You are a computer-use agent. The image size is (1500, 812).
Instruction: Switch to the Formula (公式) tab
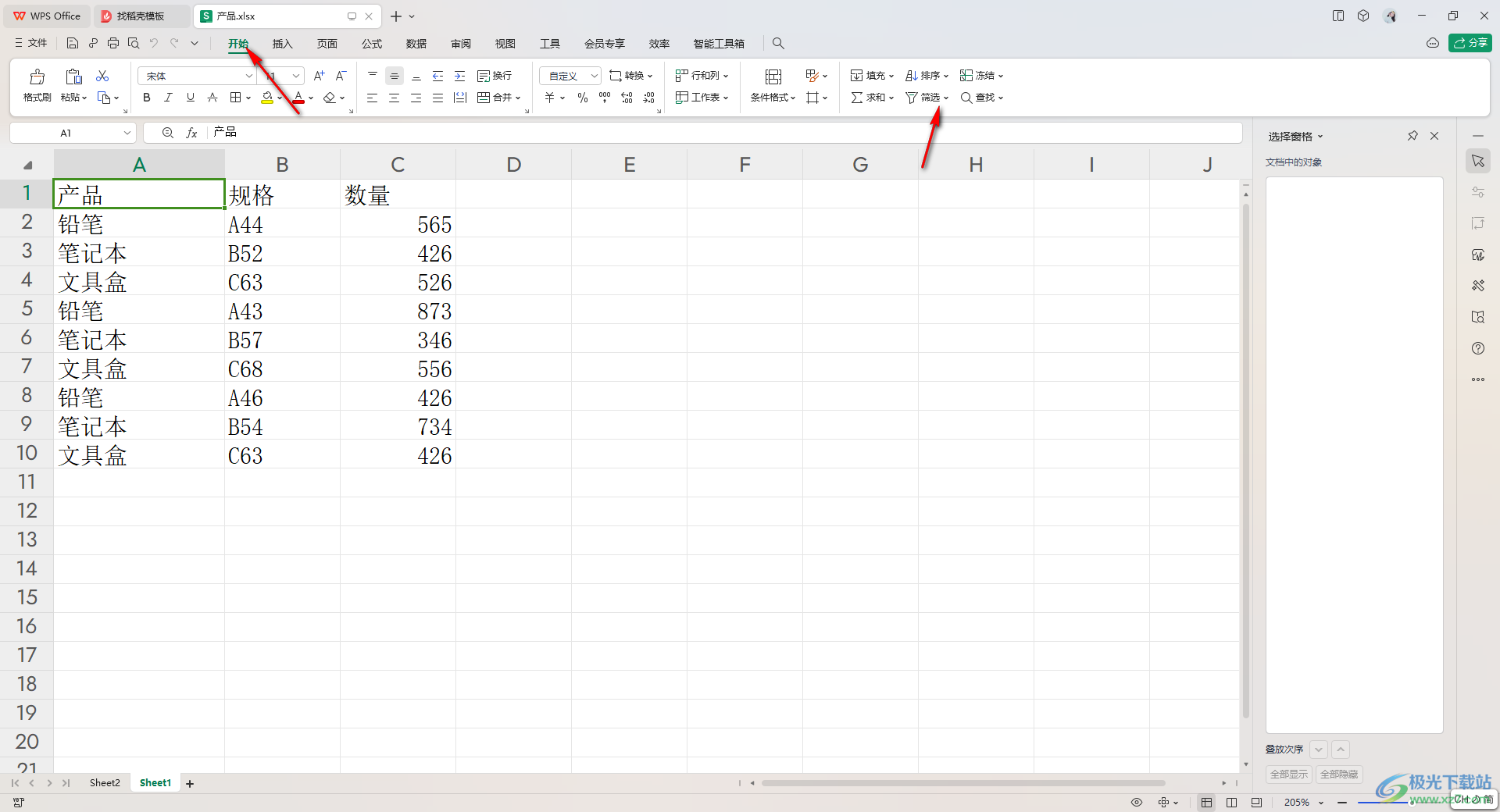372,44
